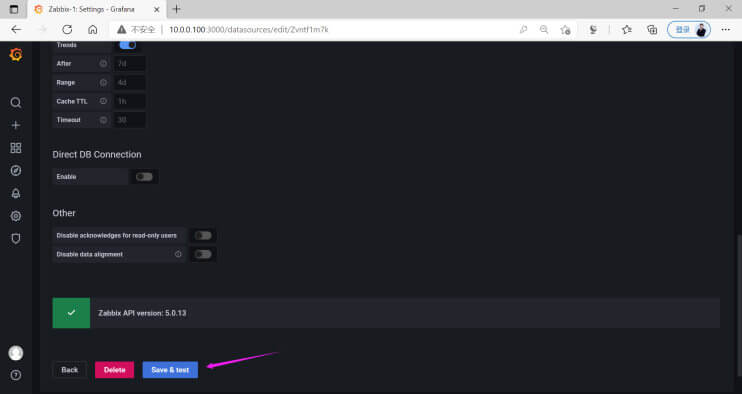Viewport: 742px width, 394px height.
Task: Click the Save & test button
Action: coord(170,370)
